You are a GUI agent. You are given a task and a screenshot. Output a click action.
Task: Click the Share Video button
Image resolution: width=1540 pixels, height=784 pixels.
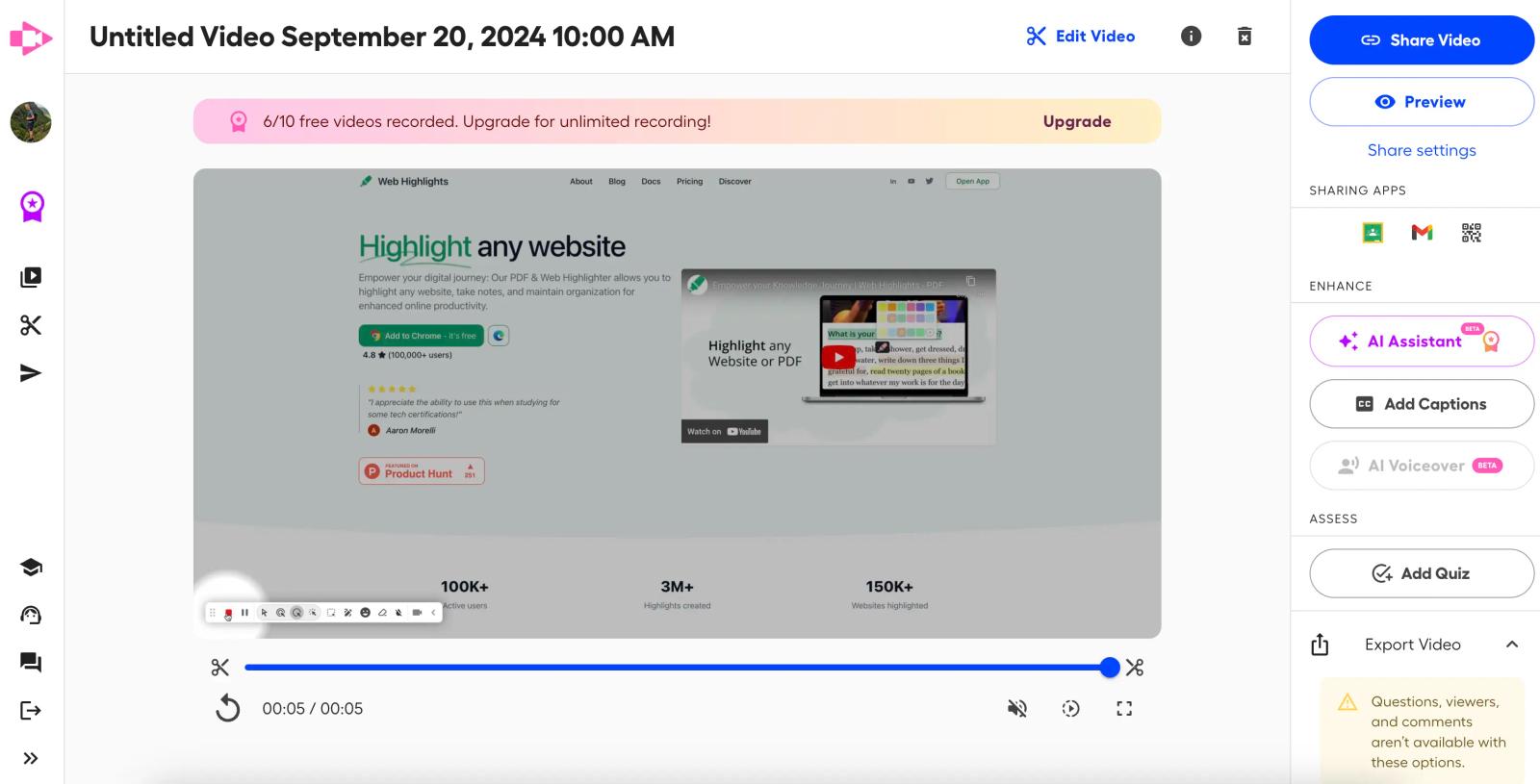tap(1422, 40)
